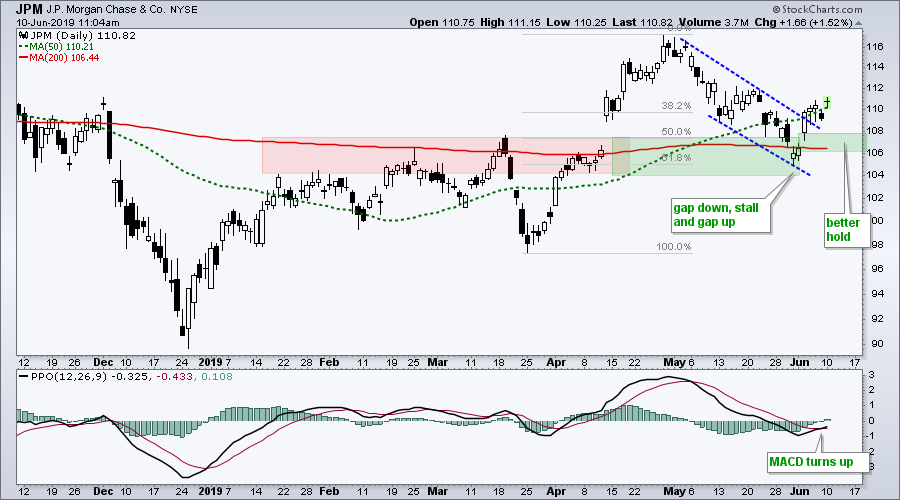Click the High 111.15 value
The width and height of the screenshot is (900, 500).
[508, 22]
